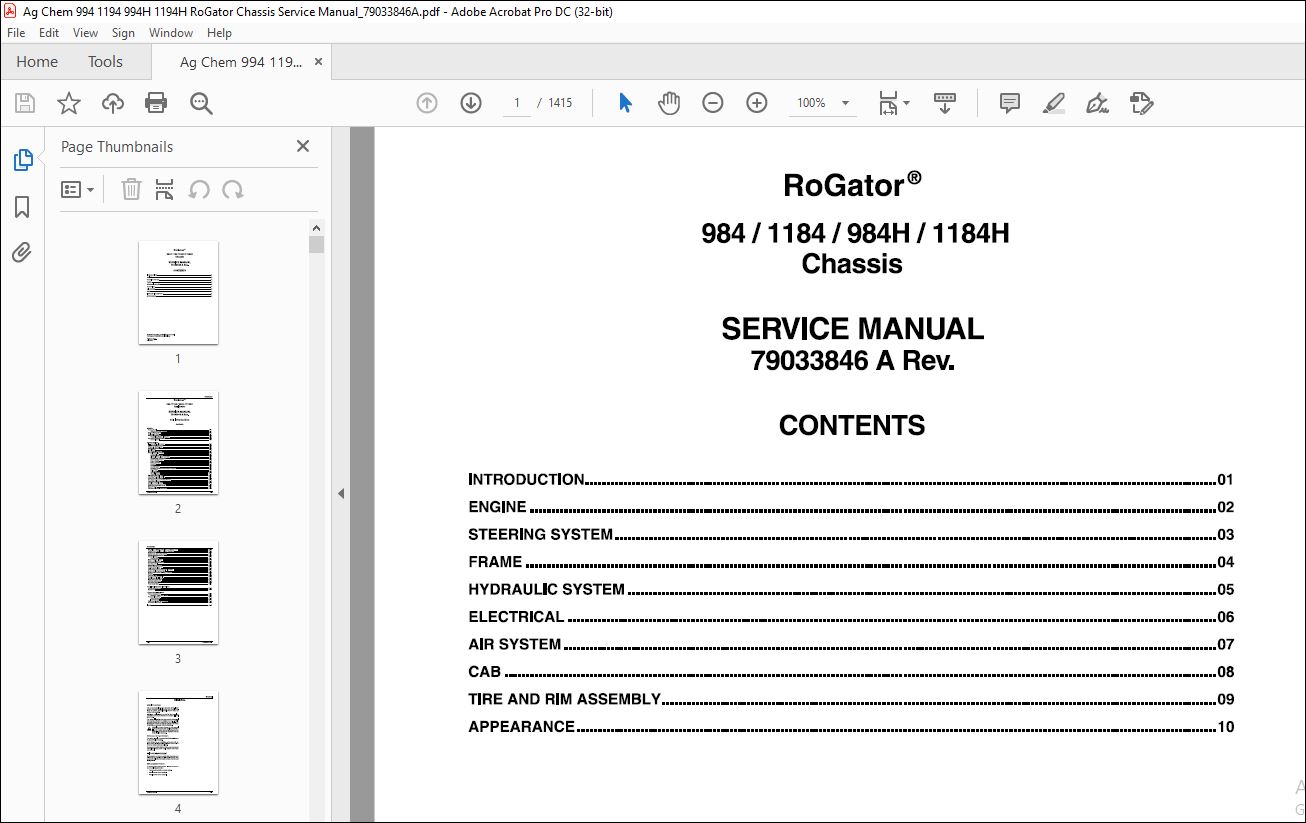
Task: Rotate page clockwise icon
Action: tap(233, 189)
